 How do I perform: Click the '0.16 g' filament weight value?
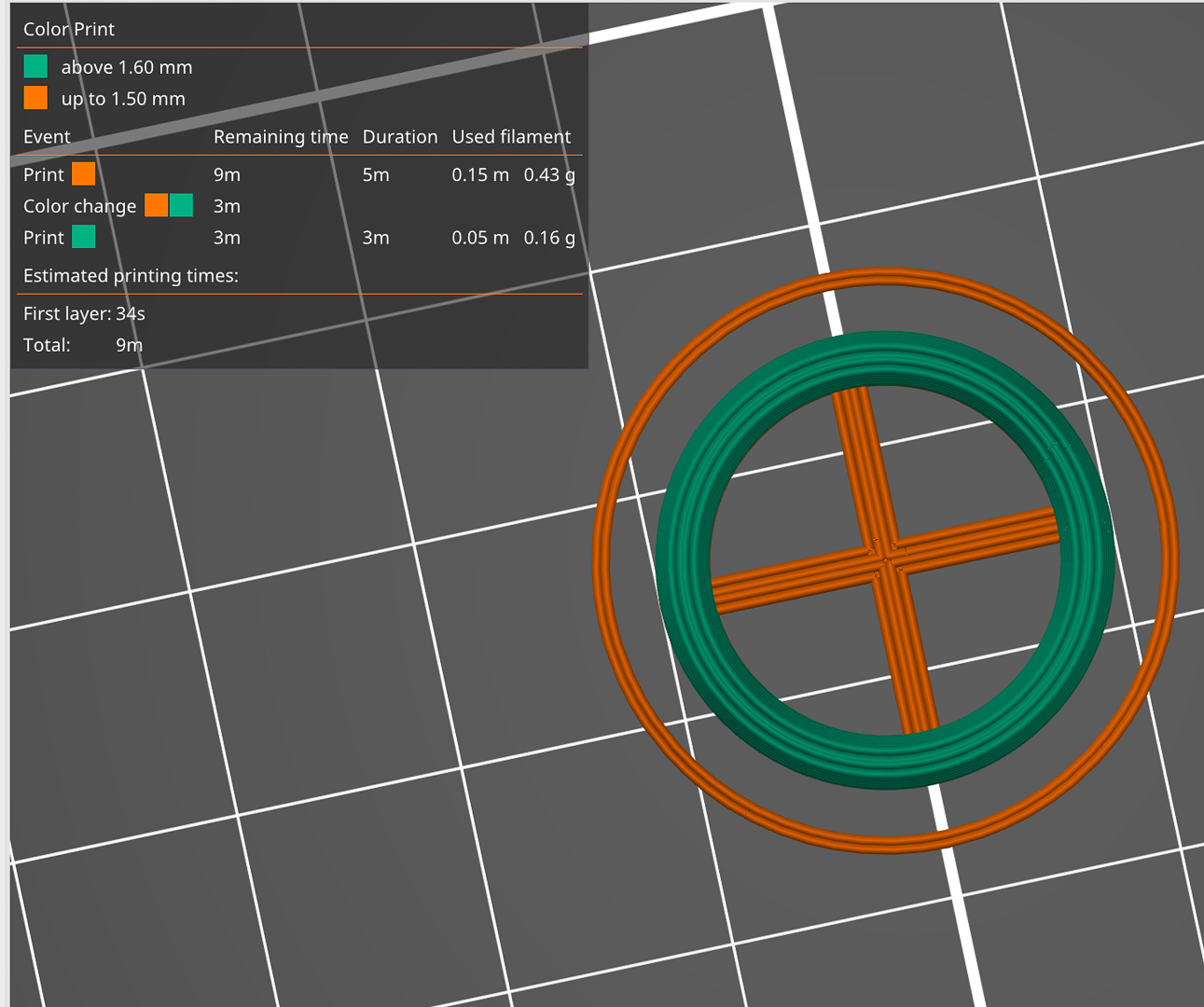[x=549, y=238]
